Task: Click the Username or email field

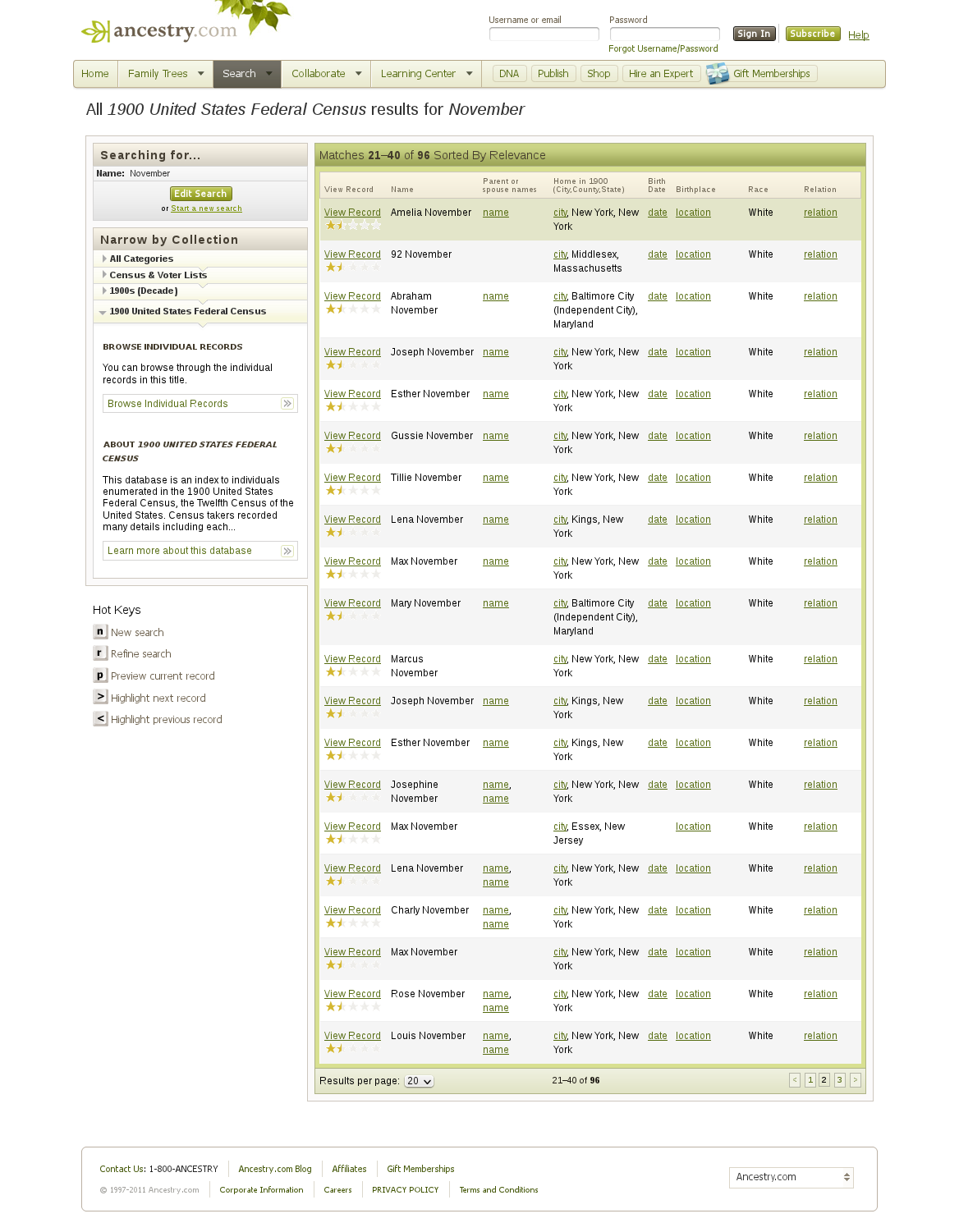Action: point(544,34)
